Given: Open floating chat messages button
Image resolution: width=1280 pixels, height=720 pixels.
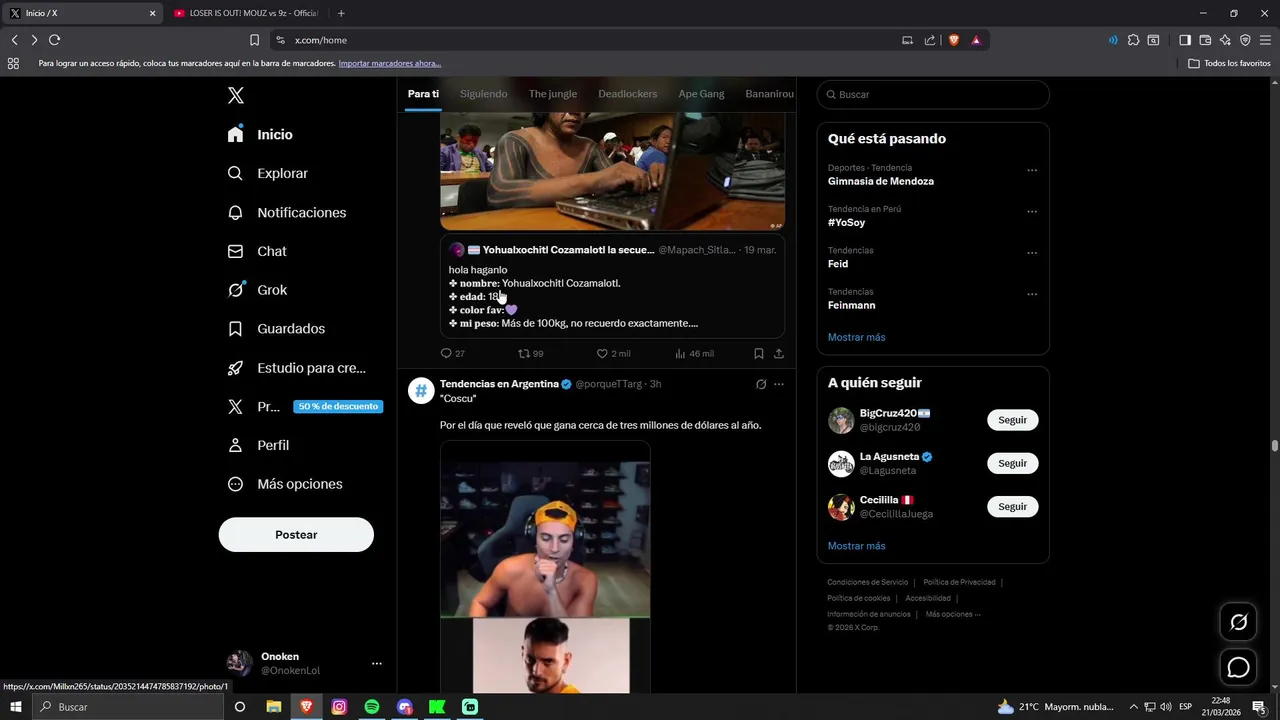Looking at the screenshot, I should pos(1238,667).
